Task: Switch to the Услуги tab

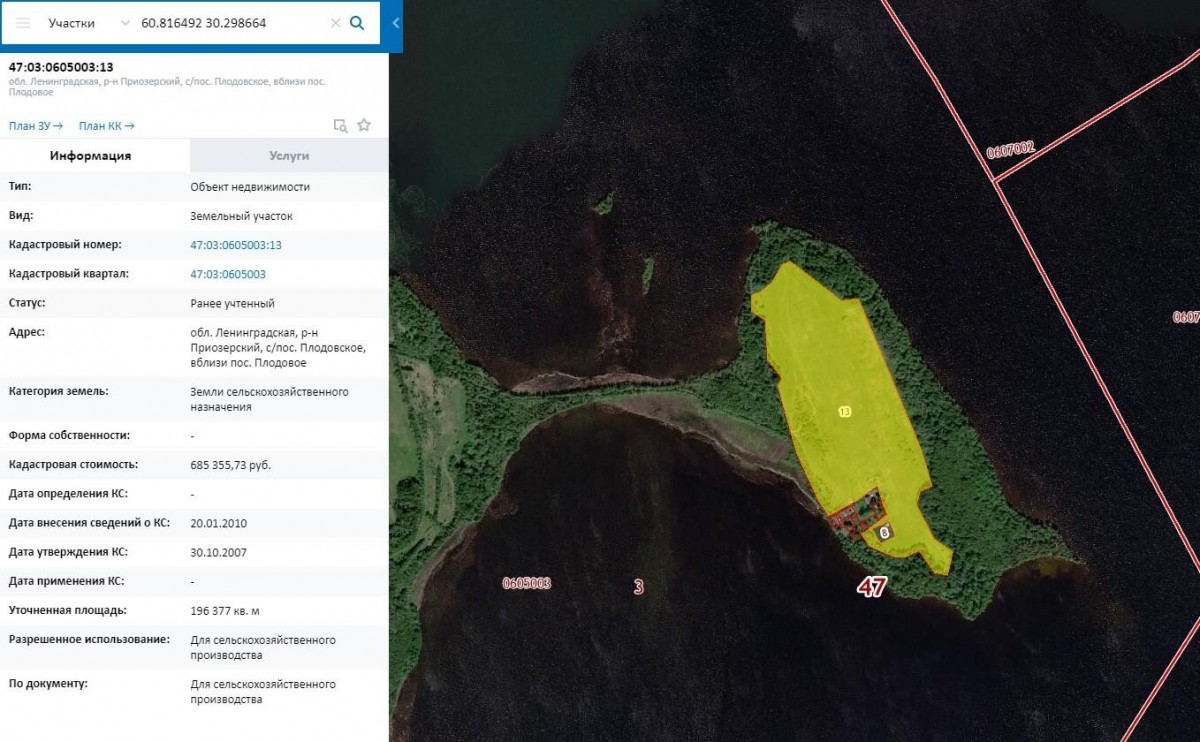Action: pyautogui.click(x=289, y=156)
